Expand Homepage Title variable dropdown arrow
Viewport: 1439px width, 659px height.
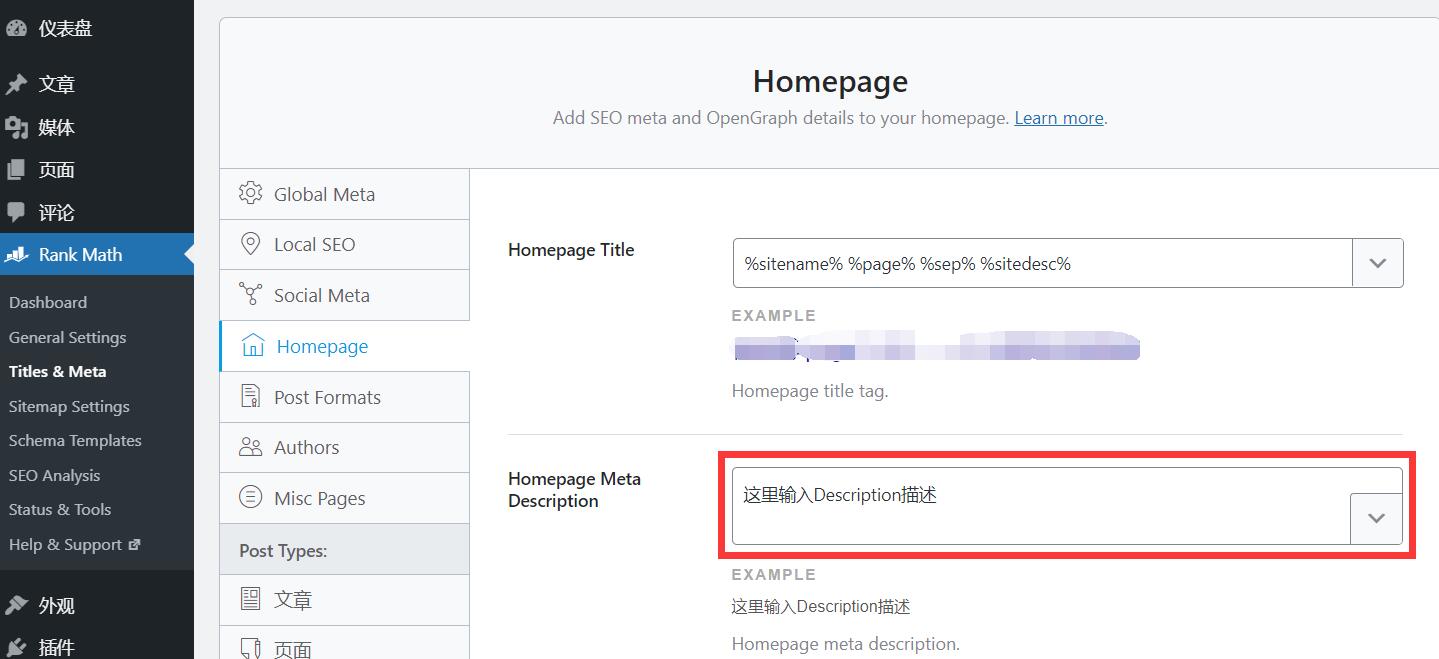(x=1377, y=264)
